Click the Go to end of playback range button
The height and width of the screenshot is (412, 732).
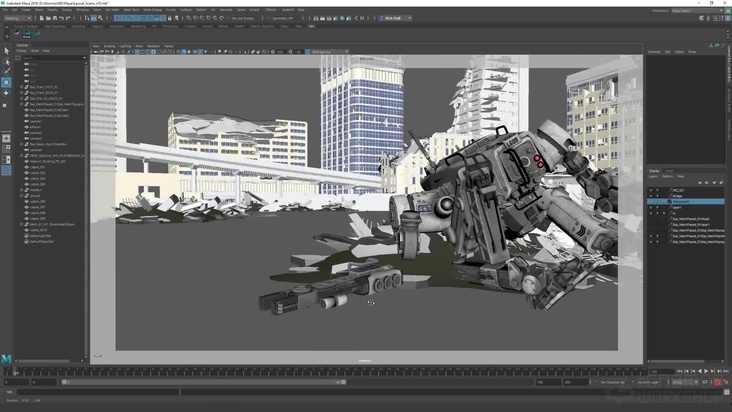pyautogui.click(x=725, y=371)
